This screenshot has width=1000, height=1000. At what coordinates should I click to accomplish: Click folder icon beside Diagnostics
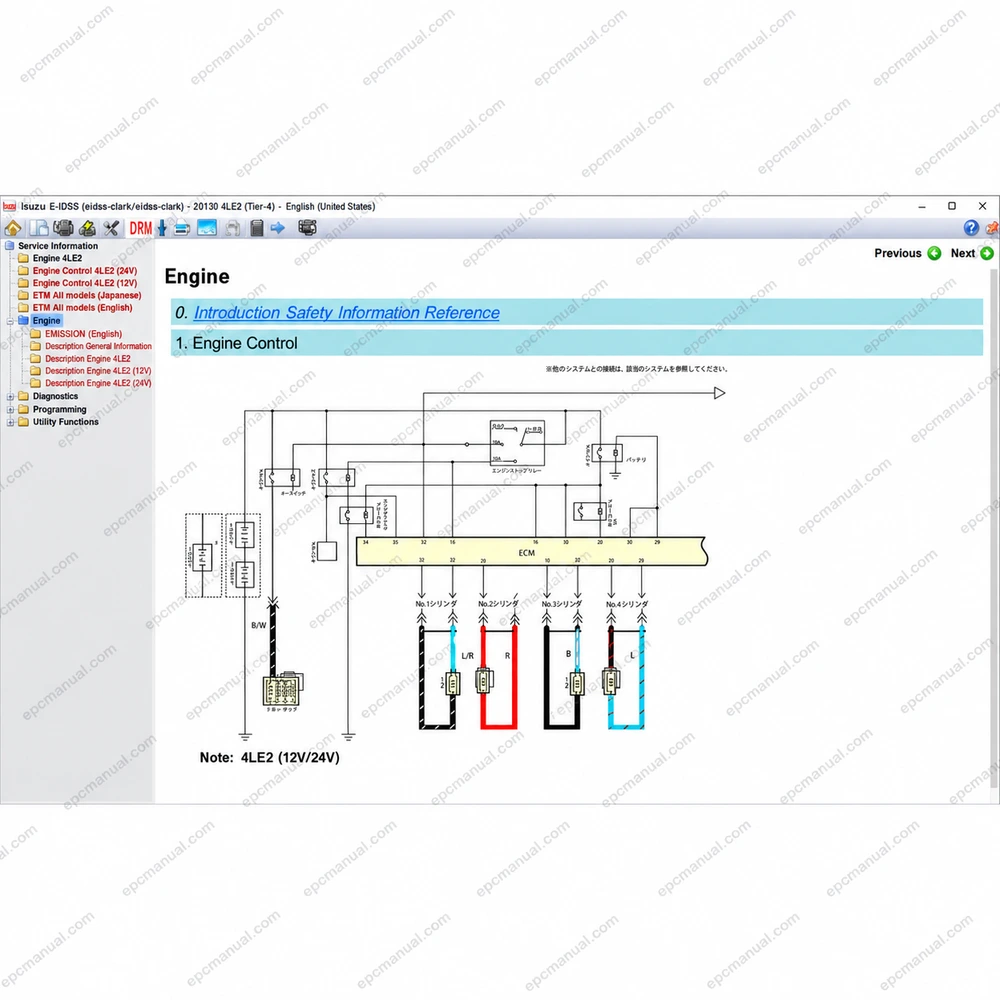click(24, 396)
